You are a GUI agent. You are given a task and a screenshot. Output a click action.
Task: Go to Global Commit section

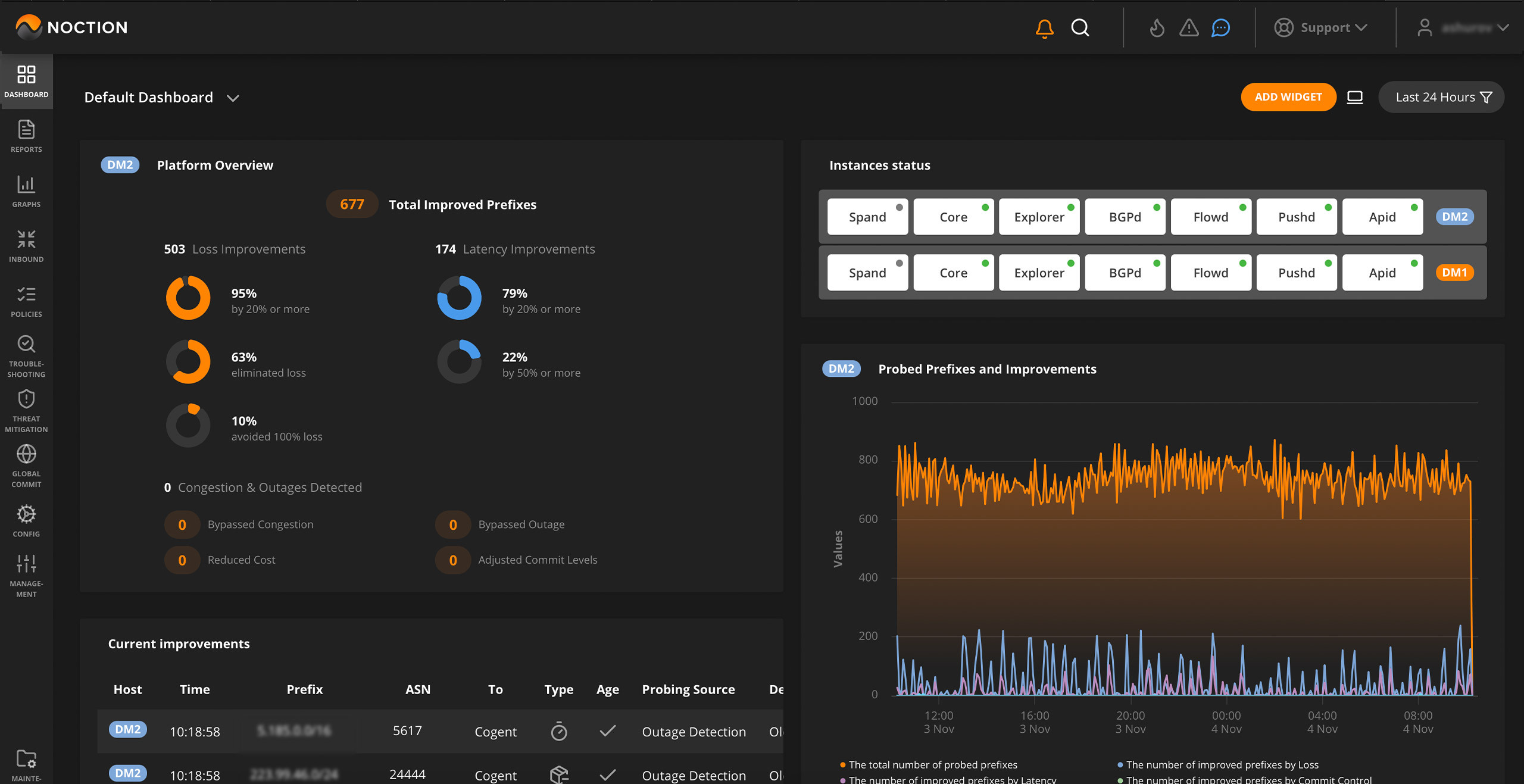click(x=26, y=466)
